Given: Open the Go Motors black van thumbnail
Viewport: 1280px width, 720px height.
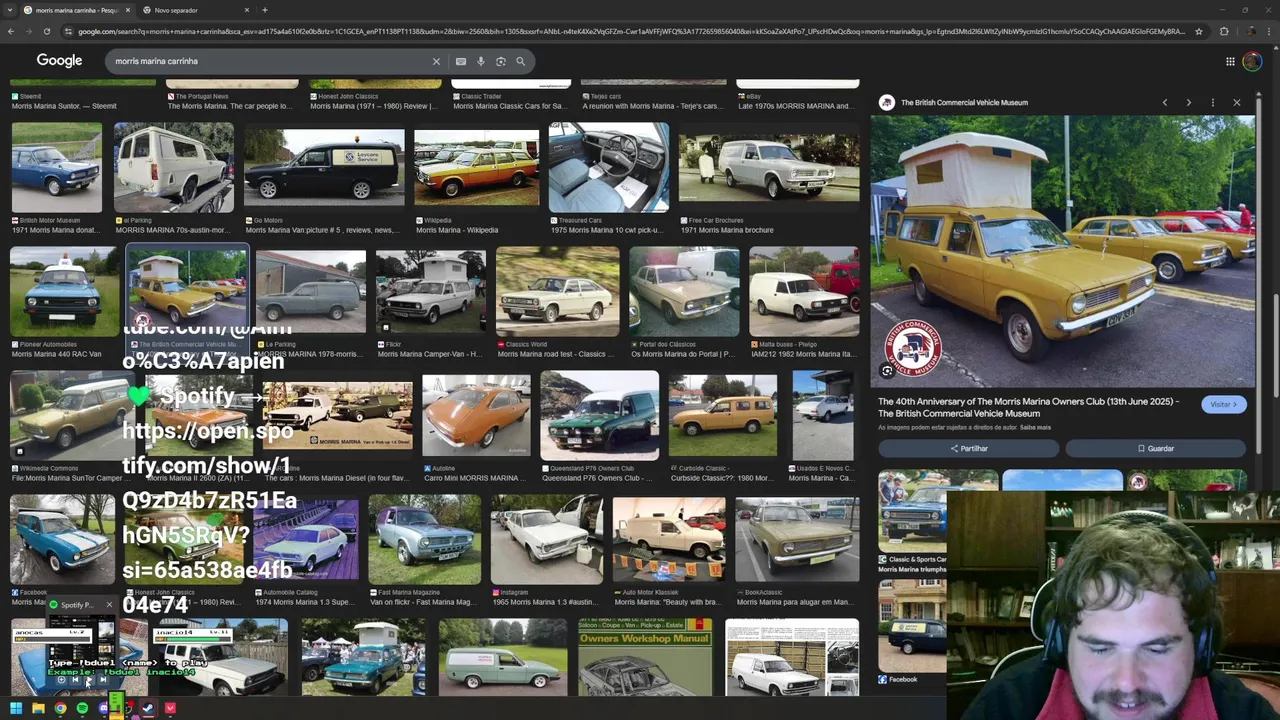Looking at the screenshot, I should pos(324,166).
